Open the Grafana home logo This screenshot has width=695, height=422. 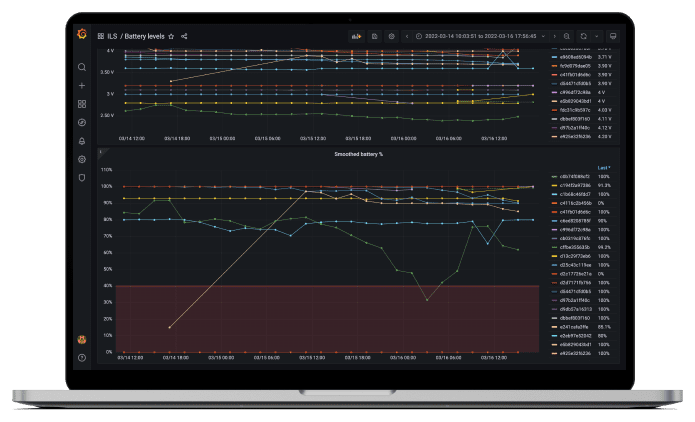(x=82, y=34)
